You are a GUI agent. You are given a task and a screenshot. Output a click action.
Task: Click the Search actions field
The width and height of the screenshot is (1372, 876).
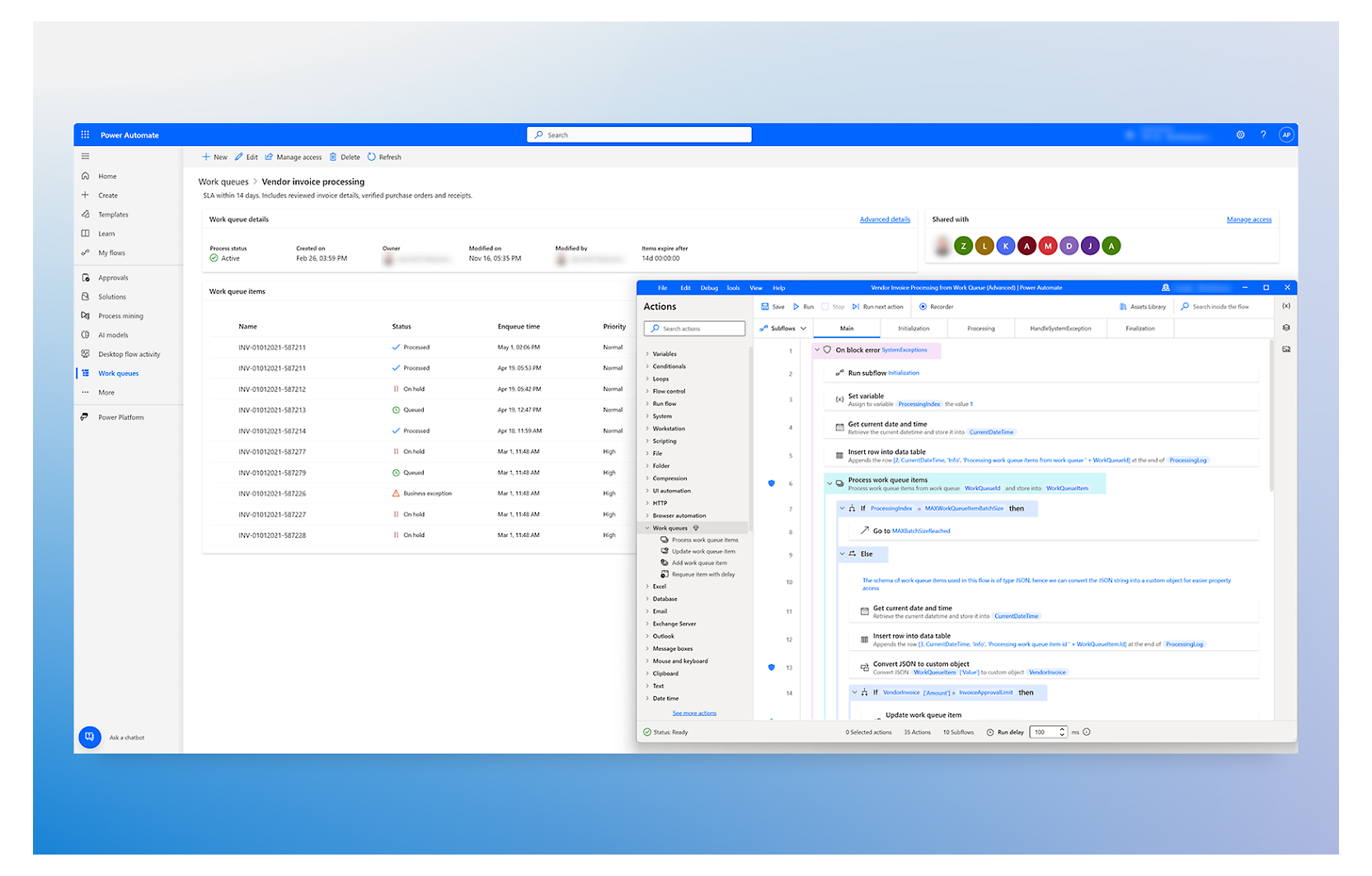coord(694,328)
